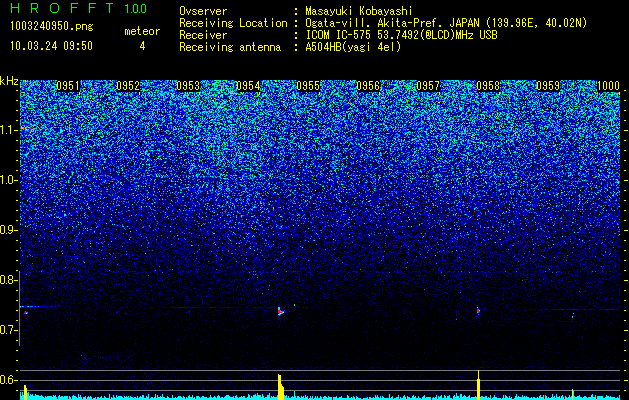Click the ICOM IC-575 receiver text
Image resolution: width=629 pixels, height=400 pixels.
coord(401,35)
